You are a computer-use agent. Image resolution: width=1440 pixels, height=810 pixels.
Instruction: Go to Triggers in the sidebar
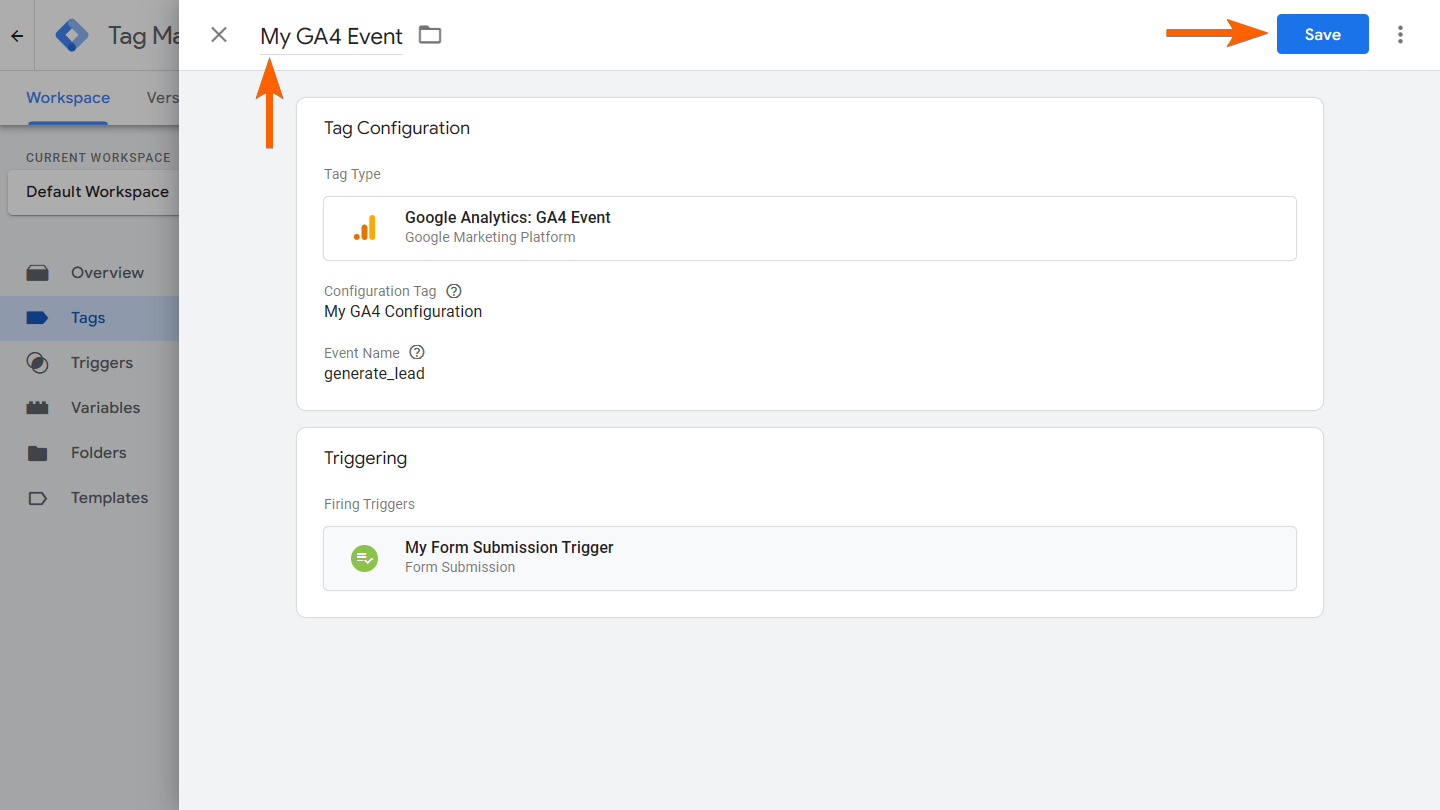[101, 362]
